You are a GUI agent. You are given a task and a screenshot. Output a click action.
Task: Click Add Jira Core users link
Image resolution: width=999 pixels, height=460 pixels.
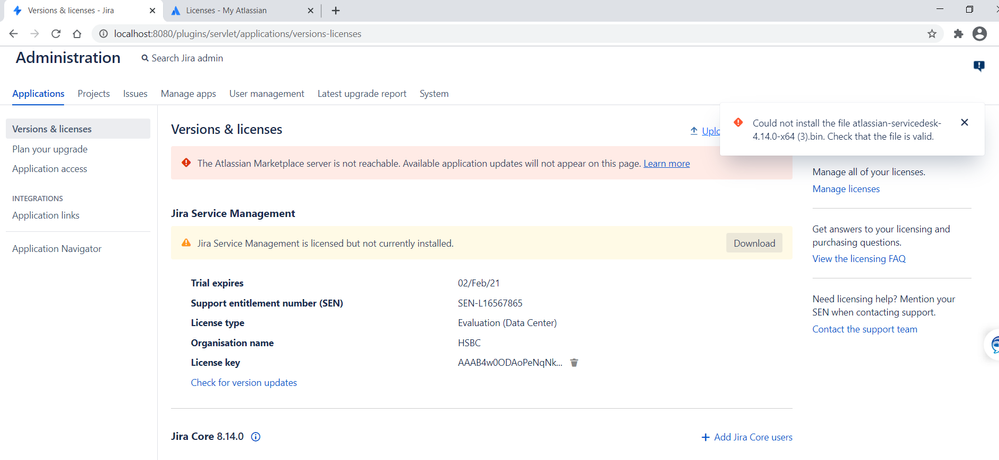753,437
